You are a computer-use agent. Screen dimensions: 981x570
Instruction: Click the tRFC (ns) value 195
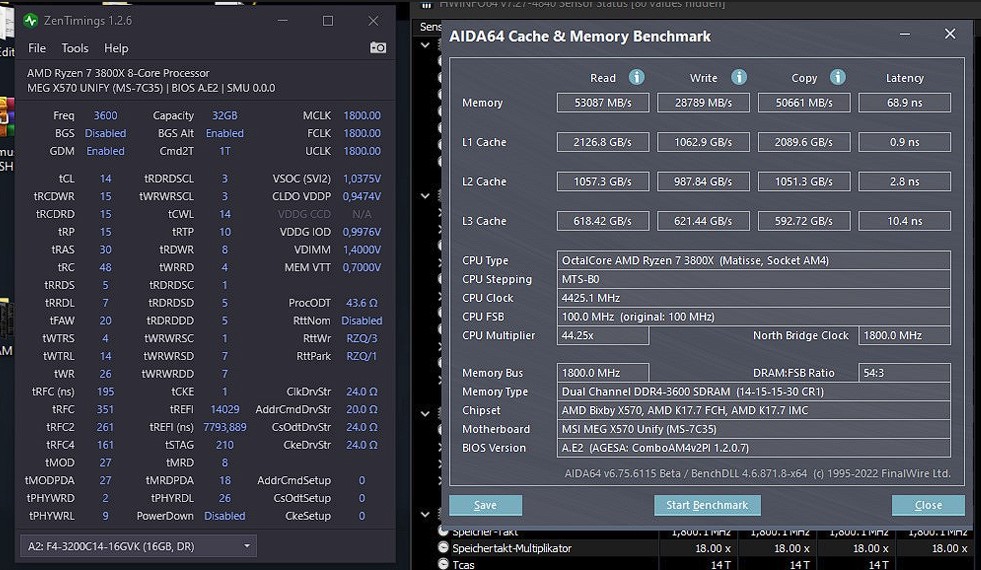click(x=105, y=392)
